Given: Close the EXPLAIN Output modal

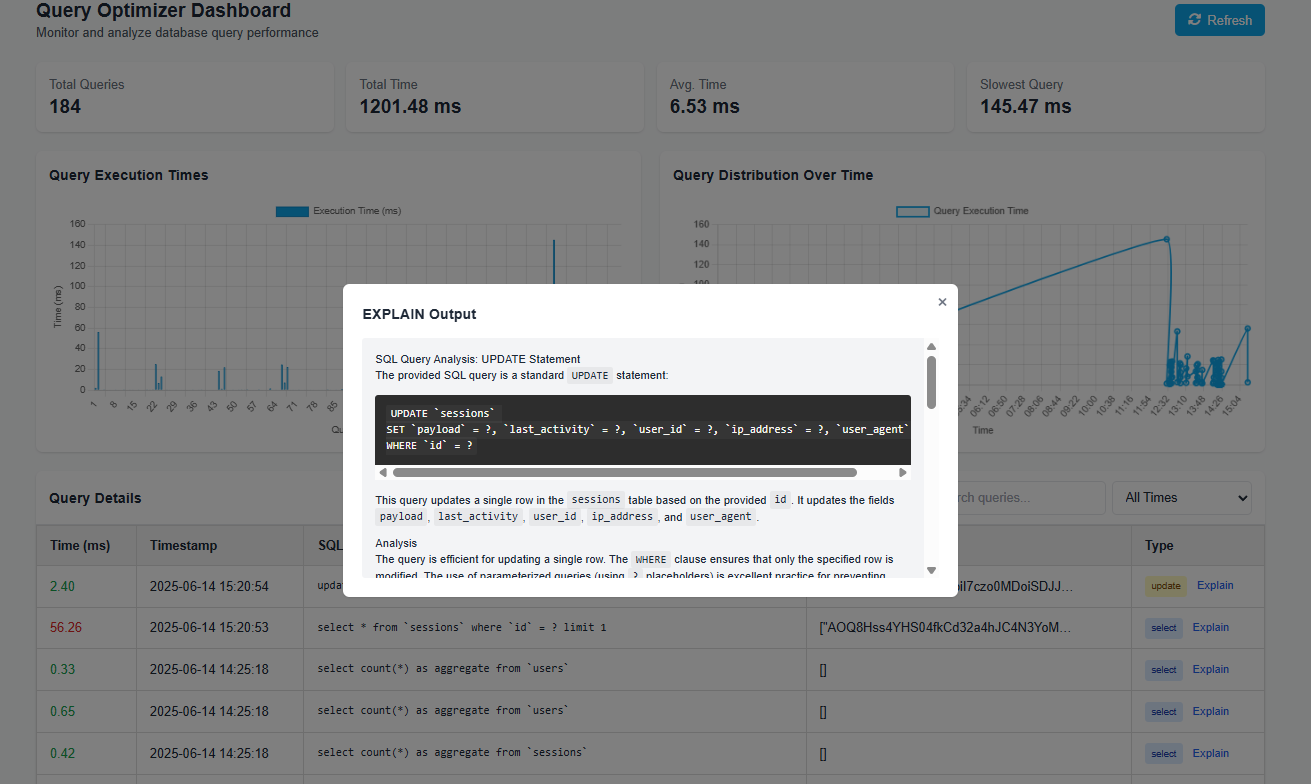Looking at the screenshot, I should [942, 302].
